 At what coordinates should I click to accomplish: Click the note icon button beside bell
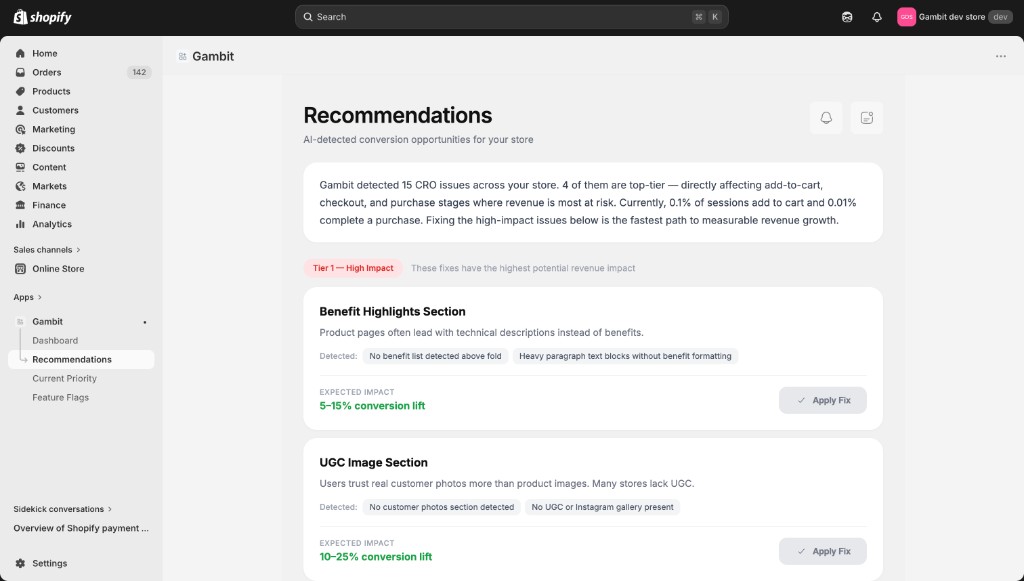tap(867, 118)
